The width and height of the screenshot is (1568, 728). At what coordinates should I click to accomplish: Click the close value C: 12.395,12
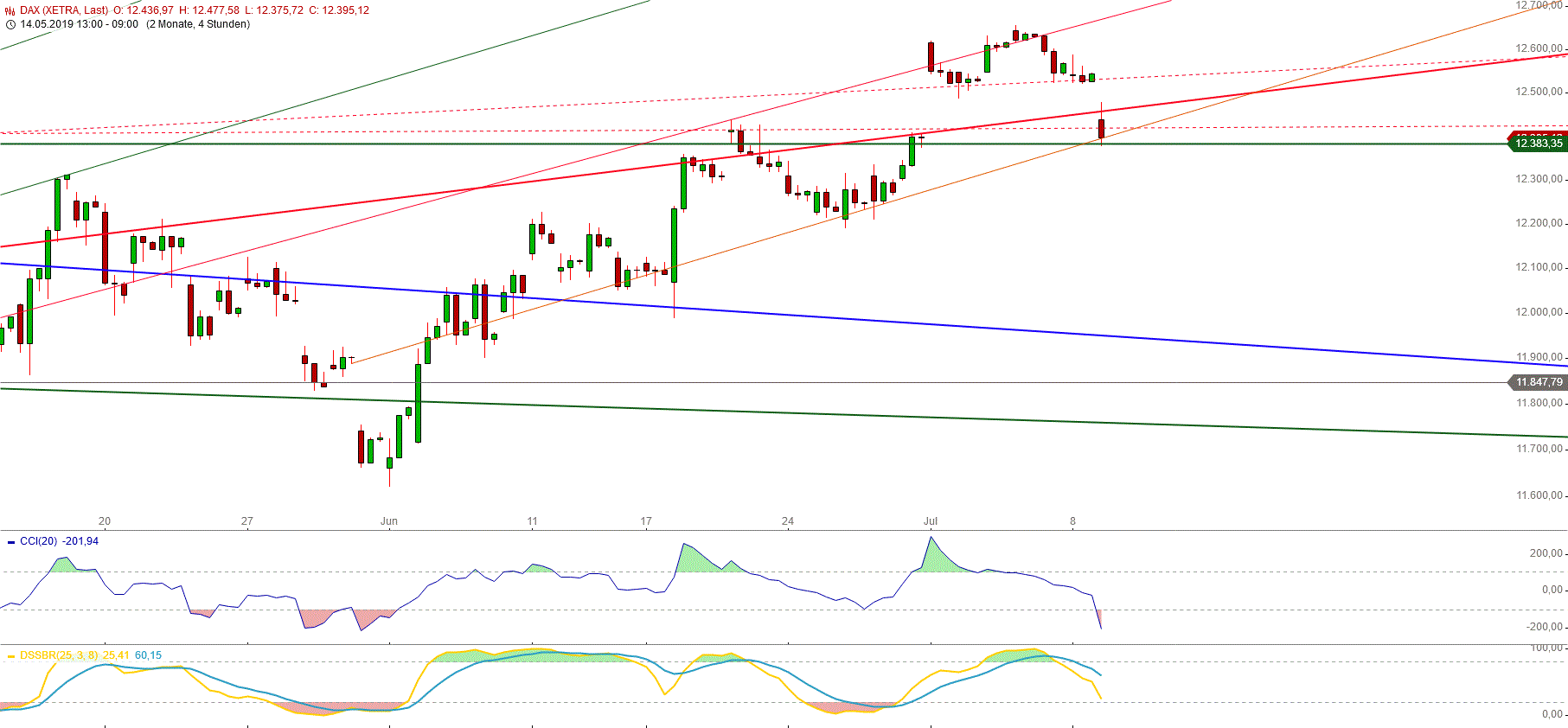pyautogui.click(x=339, y=10)
